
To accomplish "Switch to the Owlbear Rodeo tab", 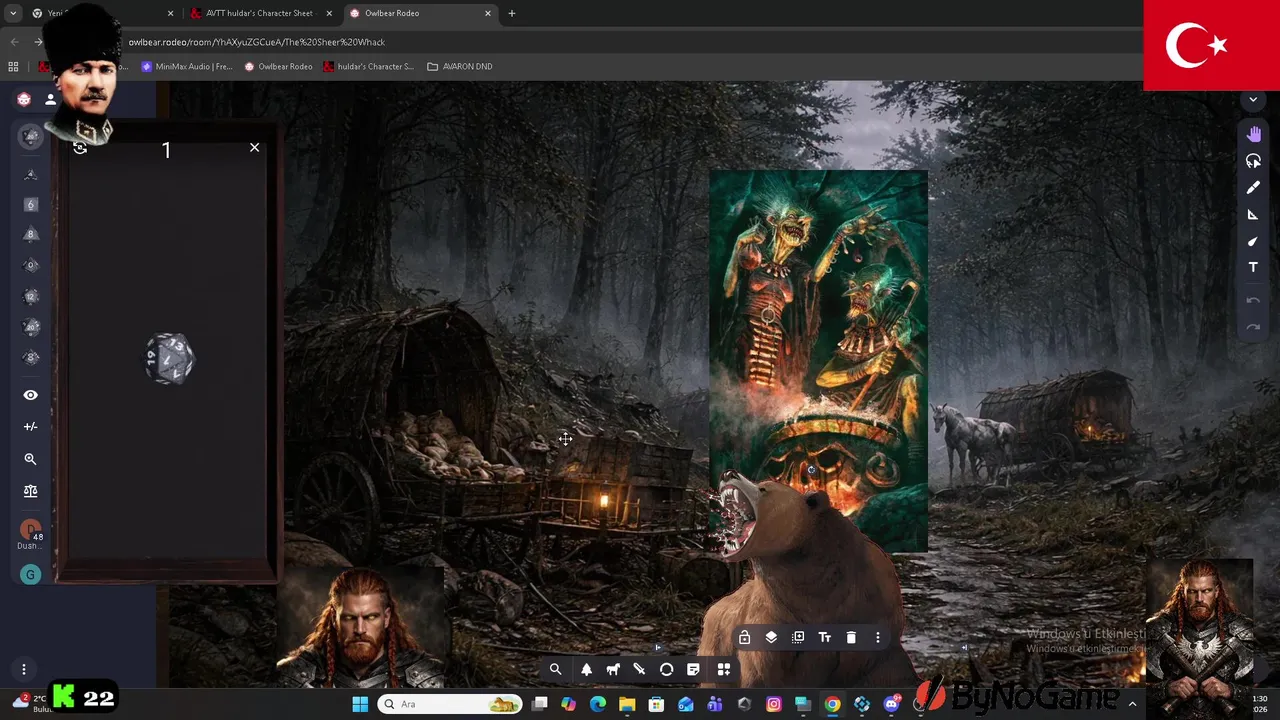I will tap(420, 13).
